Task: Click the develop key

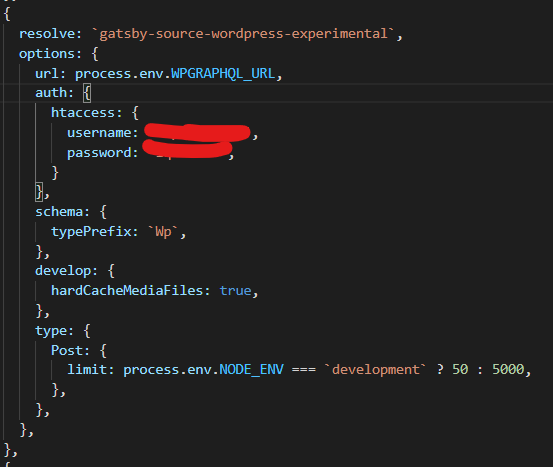Action: click(x=63, y=271)
